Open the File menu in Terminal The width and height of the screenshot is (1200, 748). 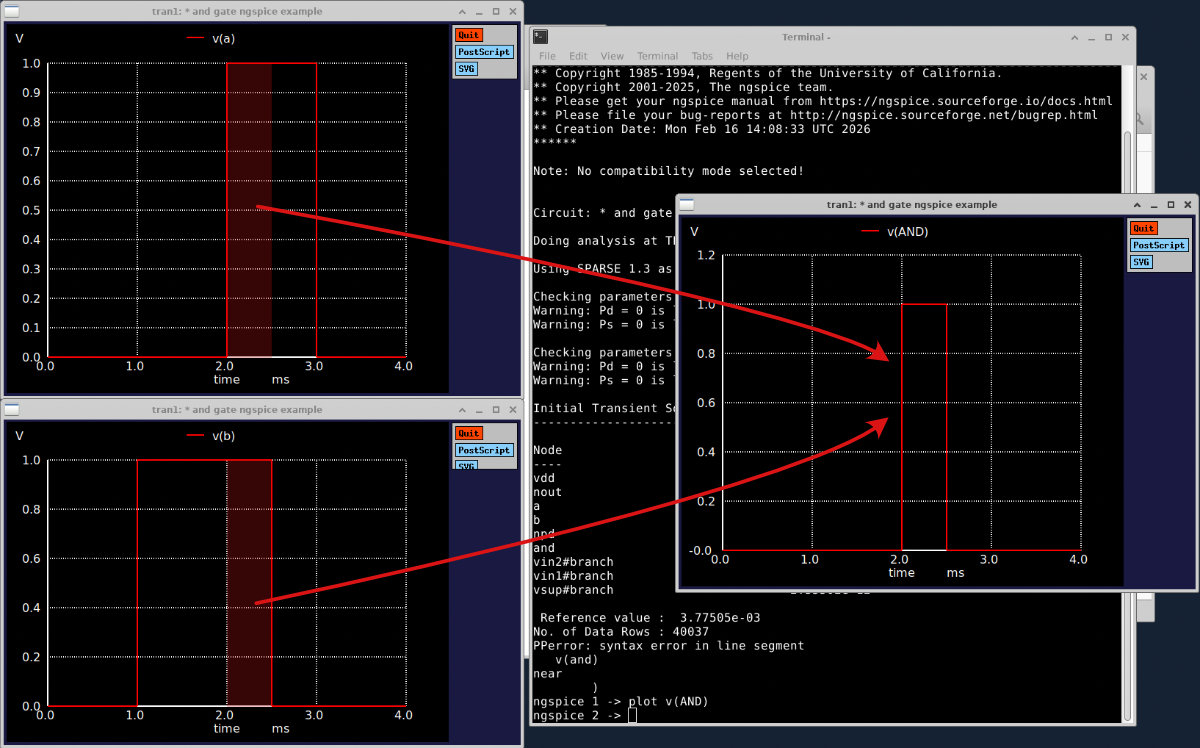pos(547,56)
